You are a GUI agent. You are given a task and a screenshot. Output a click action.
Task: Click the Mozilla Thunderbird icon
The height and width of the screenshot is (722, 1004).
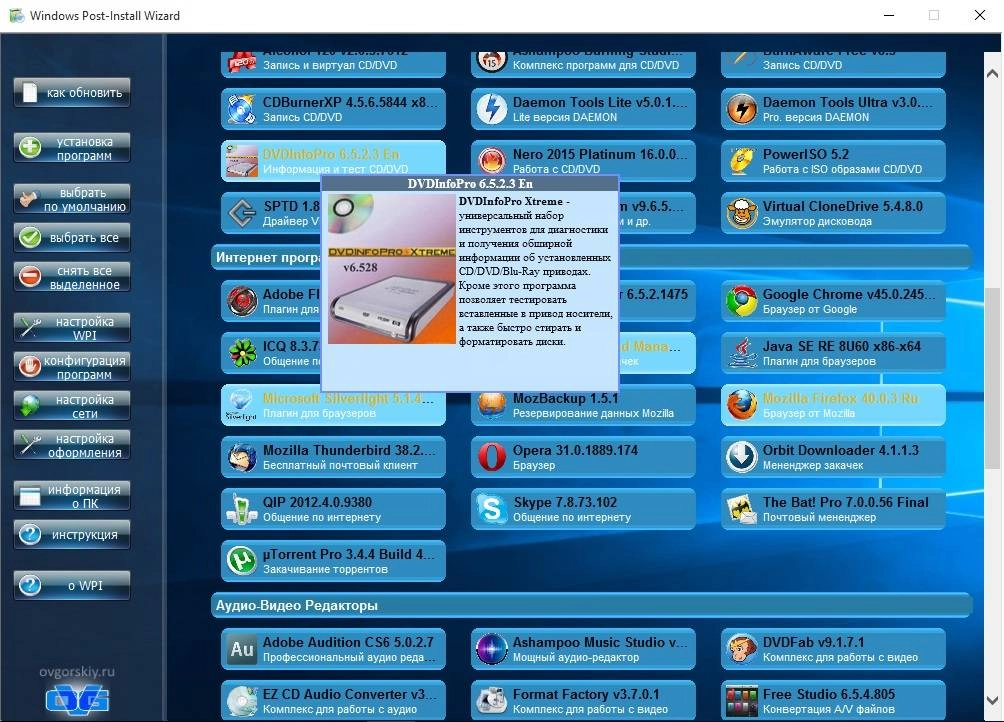click(241, 457)
